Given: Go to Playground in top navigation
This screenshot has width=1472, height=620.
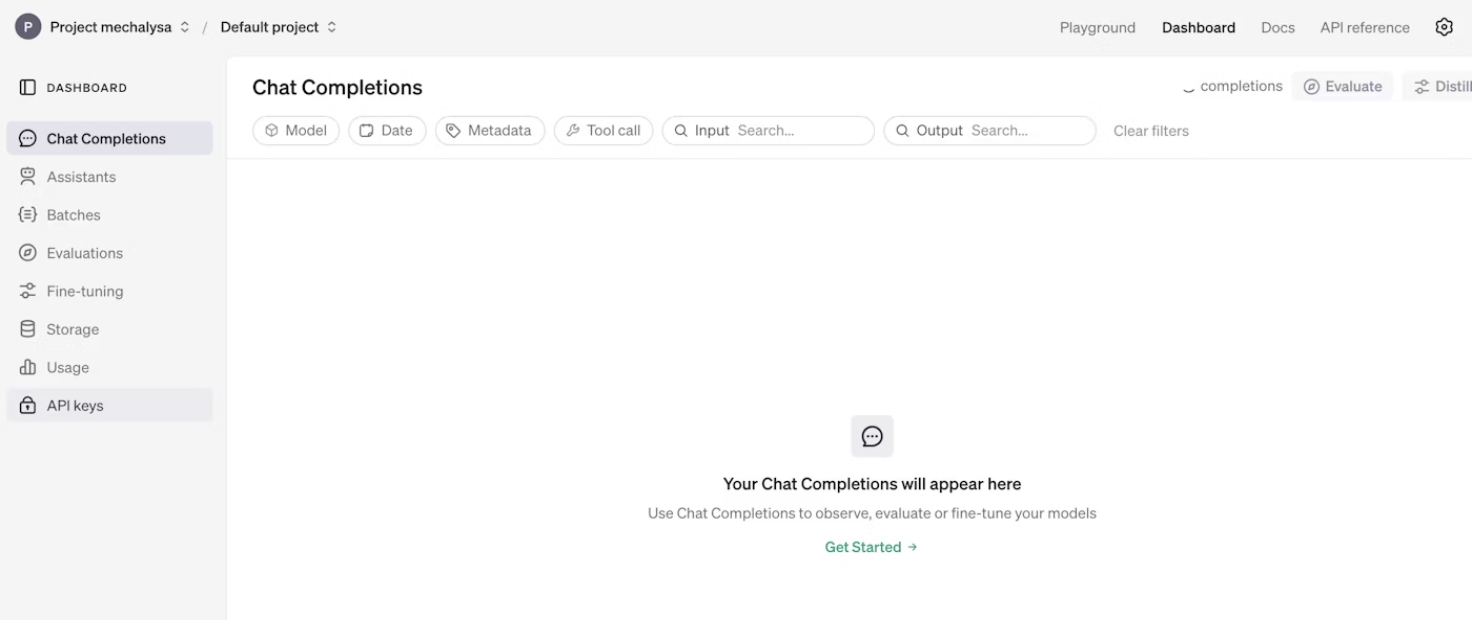Looking at the screenshot, I should pyautogui.click(x=1097, y=28).
